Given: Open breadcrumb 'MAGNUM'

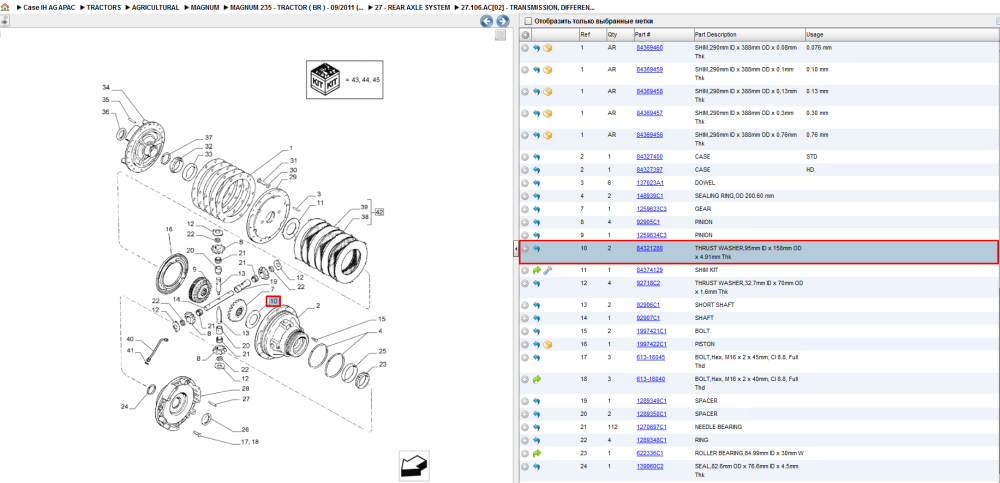Looking at the screenshot, I should [205, 8].
